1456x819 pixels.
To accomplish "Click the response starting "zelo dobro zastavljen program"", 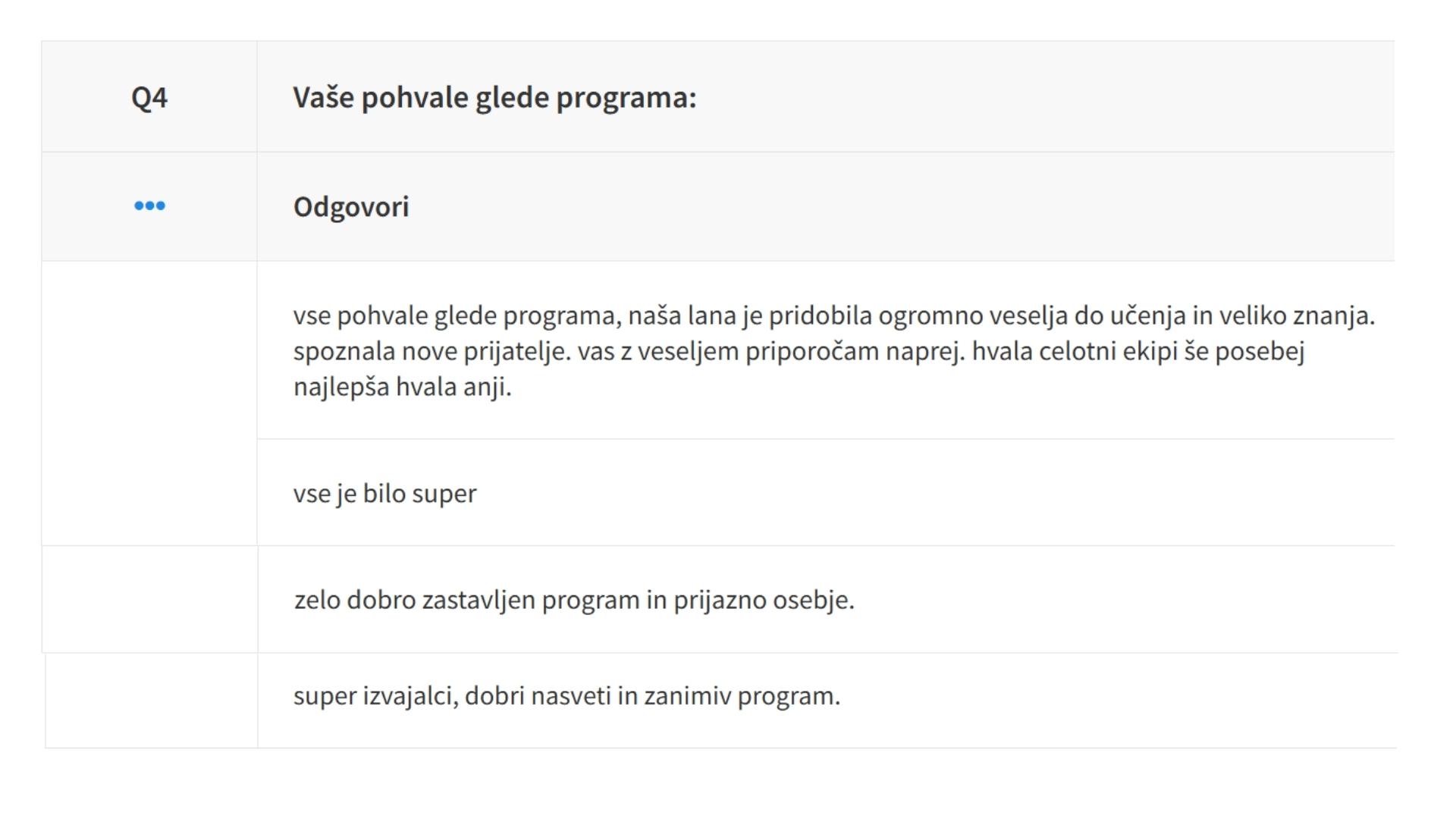I will 574,600.
